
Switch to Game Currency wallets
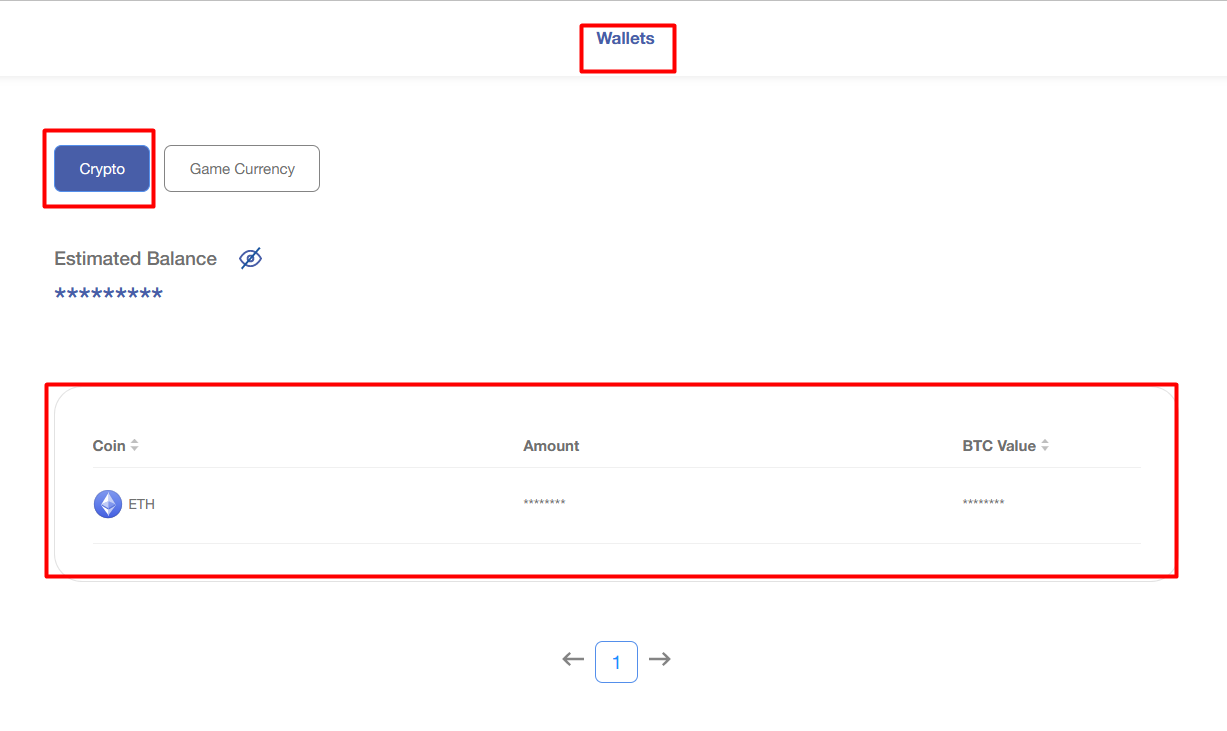(242, 169)
